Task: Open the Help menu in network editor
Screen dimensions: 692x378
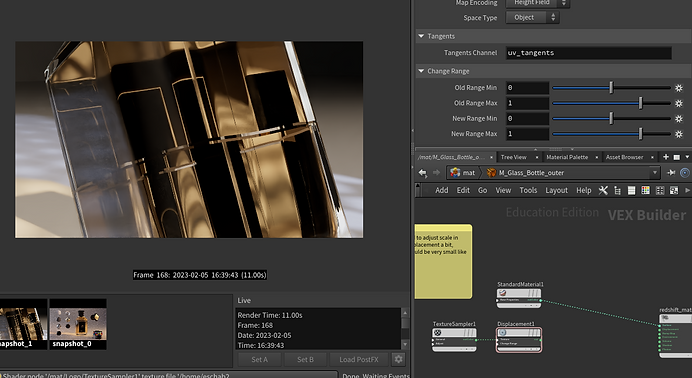Action: coord(583,190)
